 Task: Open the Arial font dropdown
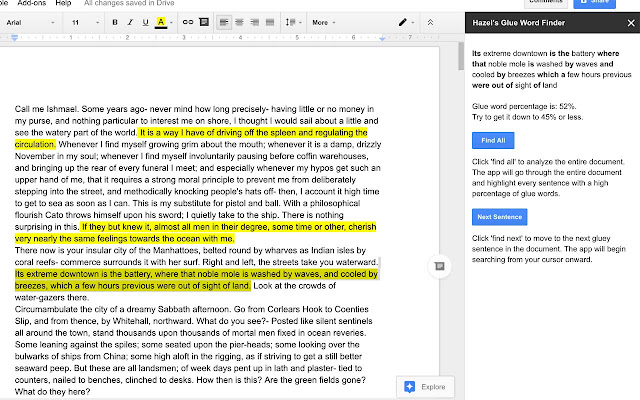coord(28,21)
